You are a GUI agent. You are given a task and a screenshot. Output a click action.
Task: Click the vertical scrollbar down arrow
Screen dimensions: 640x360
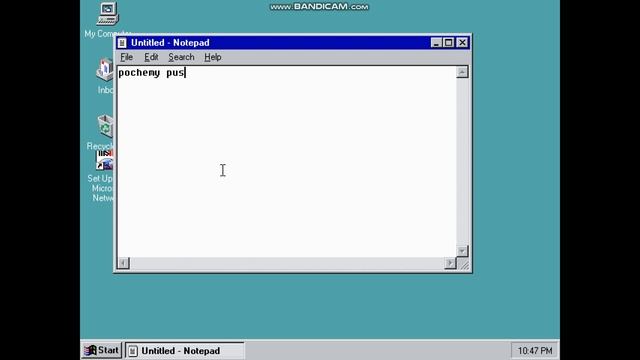coord(462,251)
